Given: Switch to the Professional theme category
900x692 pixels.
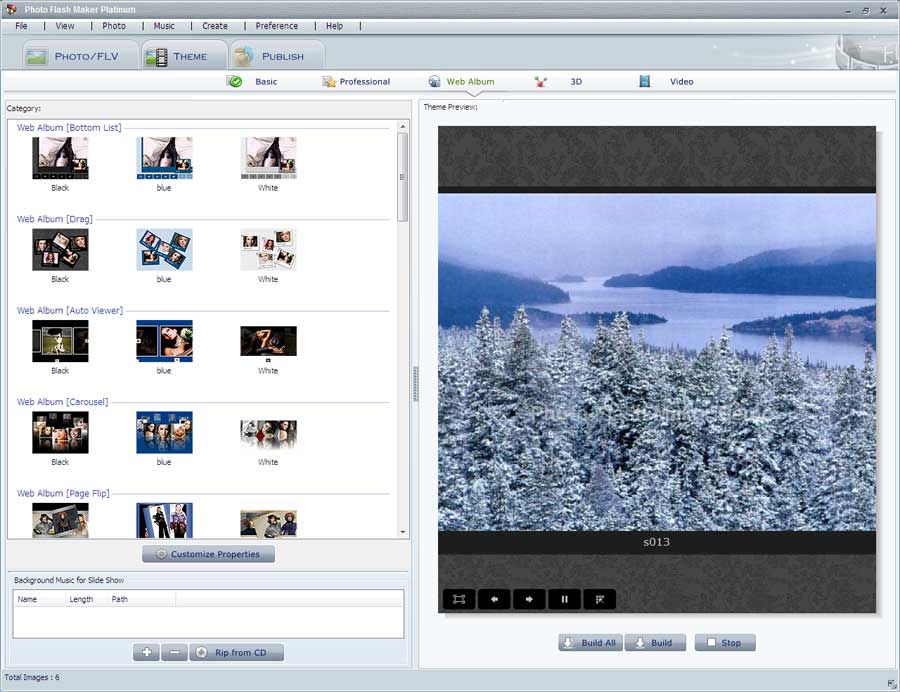Looking at the screenshot, I should [357, 81].
